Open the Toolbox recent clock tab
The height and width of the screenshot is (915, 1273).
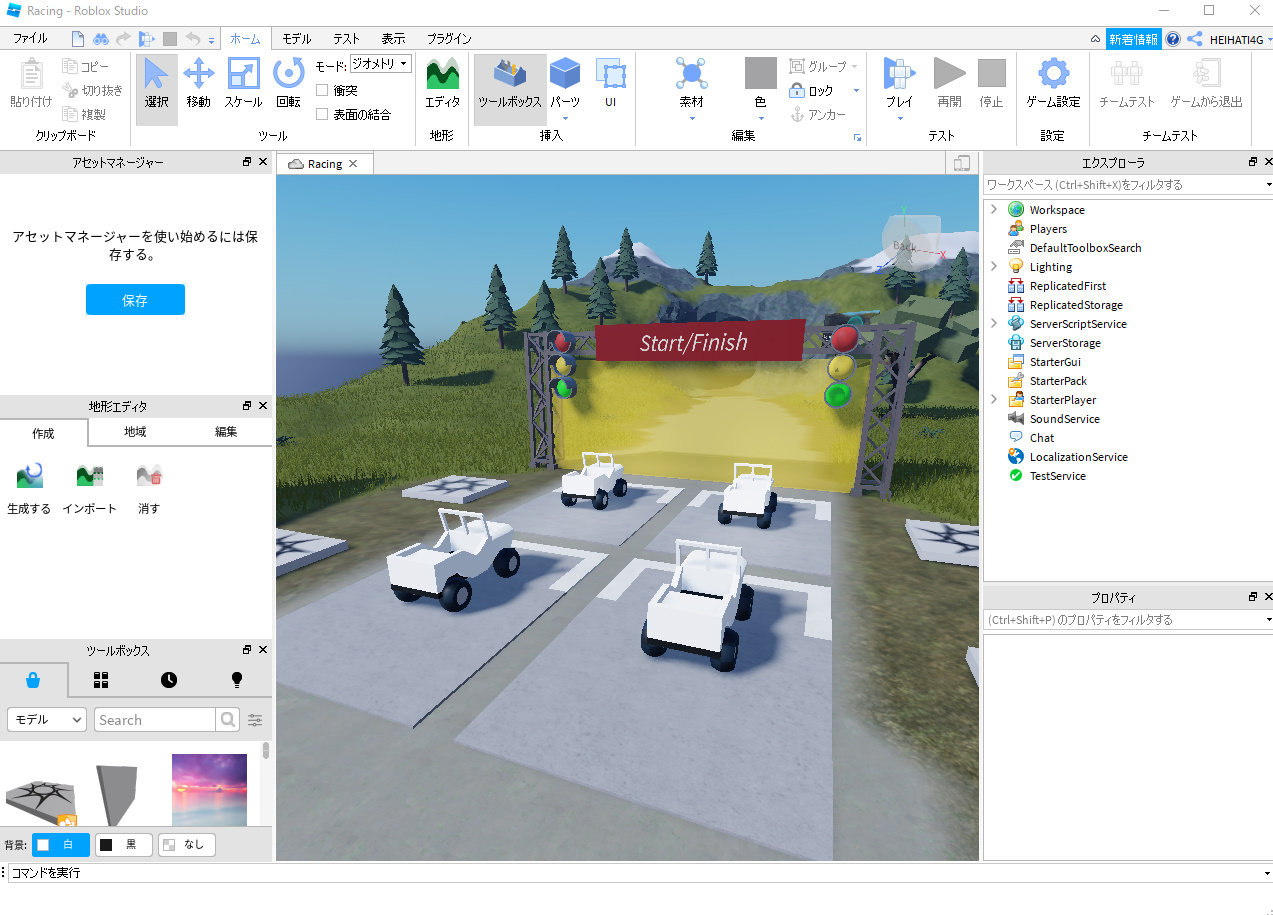pyautogui.click(x=169, y=680)
